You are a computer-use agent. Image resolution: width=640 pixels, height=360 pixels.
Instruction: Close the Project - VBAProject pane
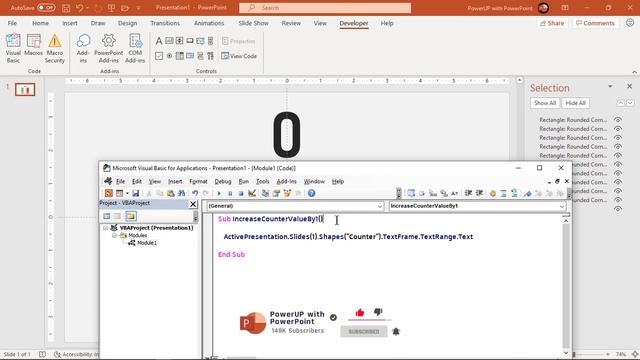coord(193,204)
